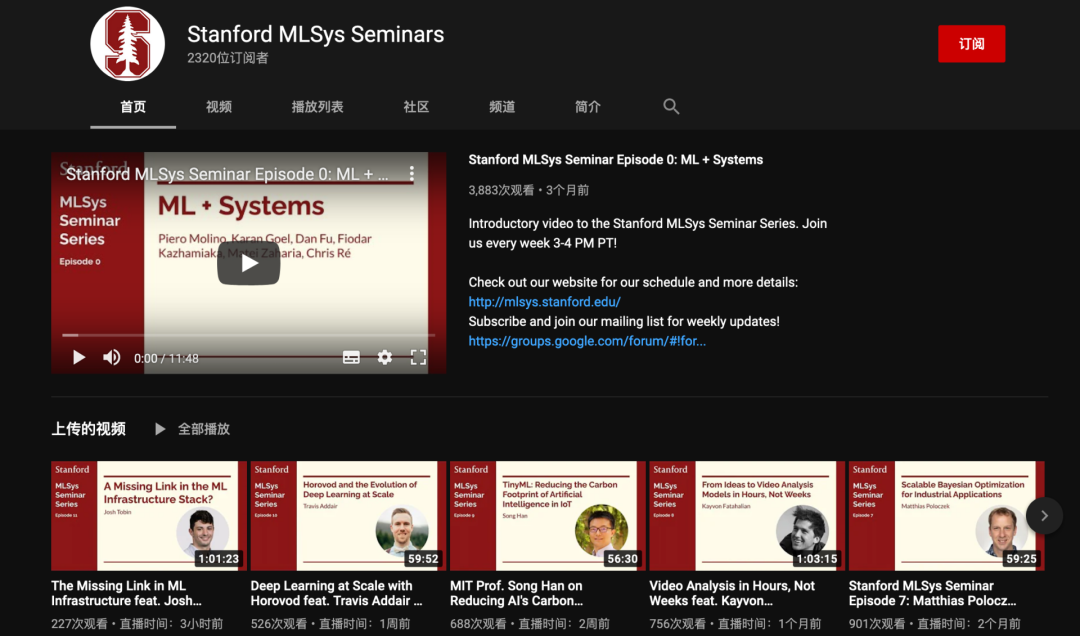1080x636 pixels.
Task: Click the Stanford channel avatar logo
Action: pos(127,44)
